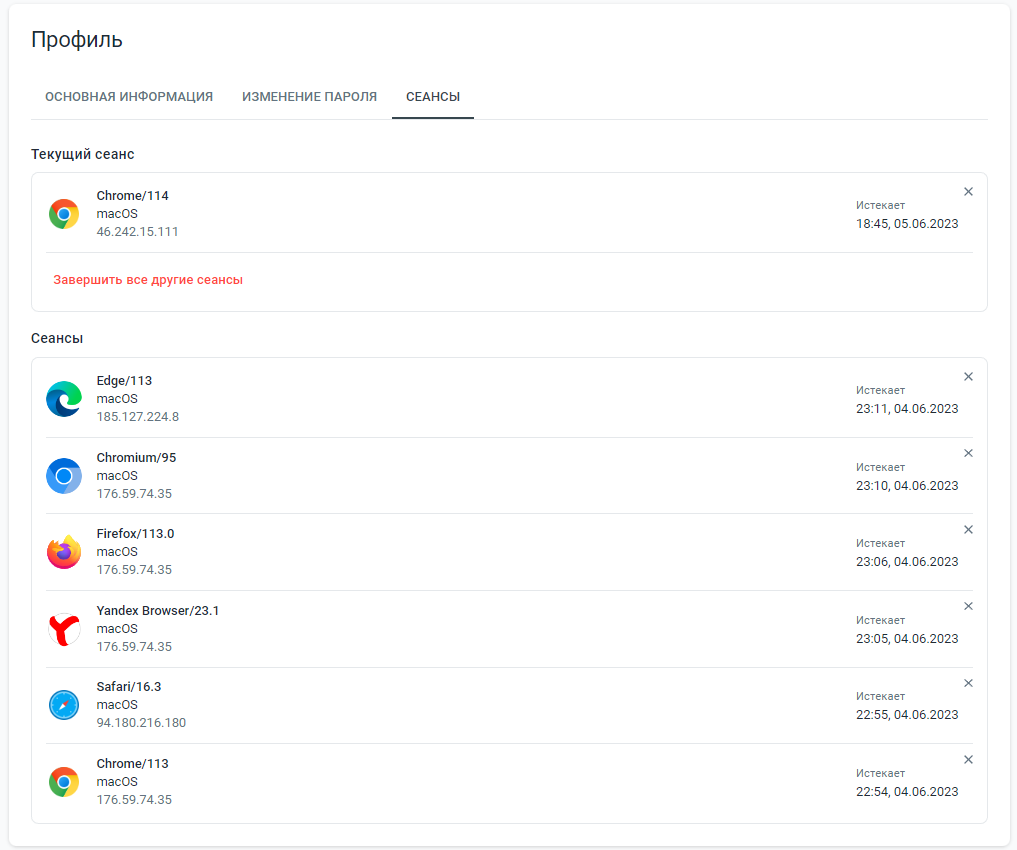
Task: Click the Chrome/113 session name
Action: 132,763
